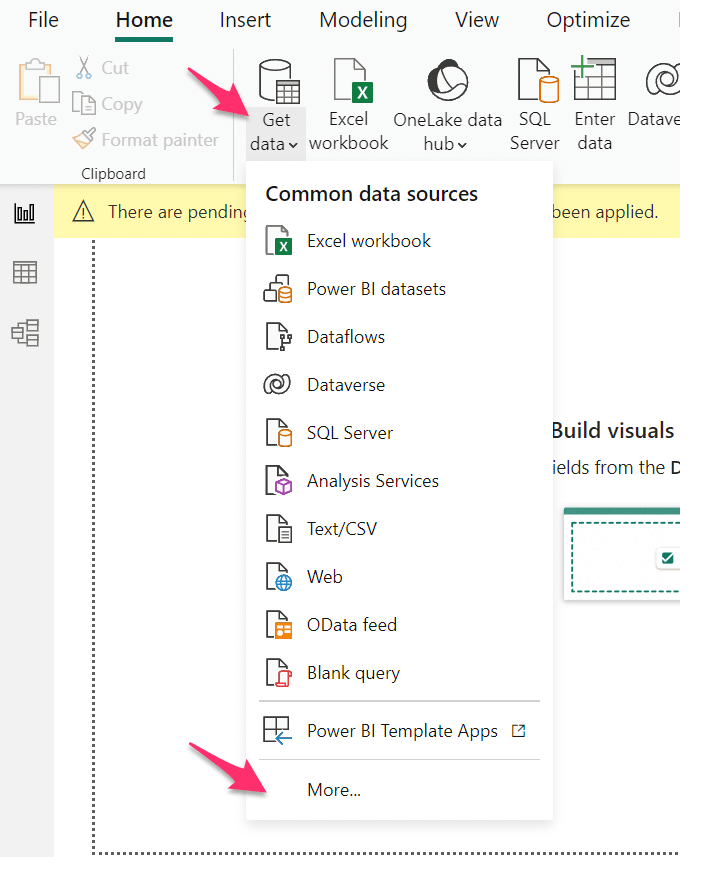Click the Copy button in Clipboard group
The image size is (721, 892).
click(x=107, y=104)
